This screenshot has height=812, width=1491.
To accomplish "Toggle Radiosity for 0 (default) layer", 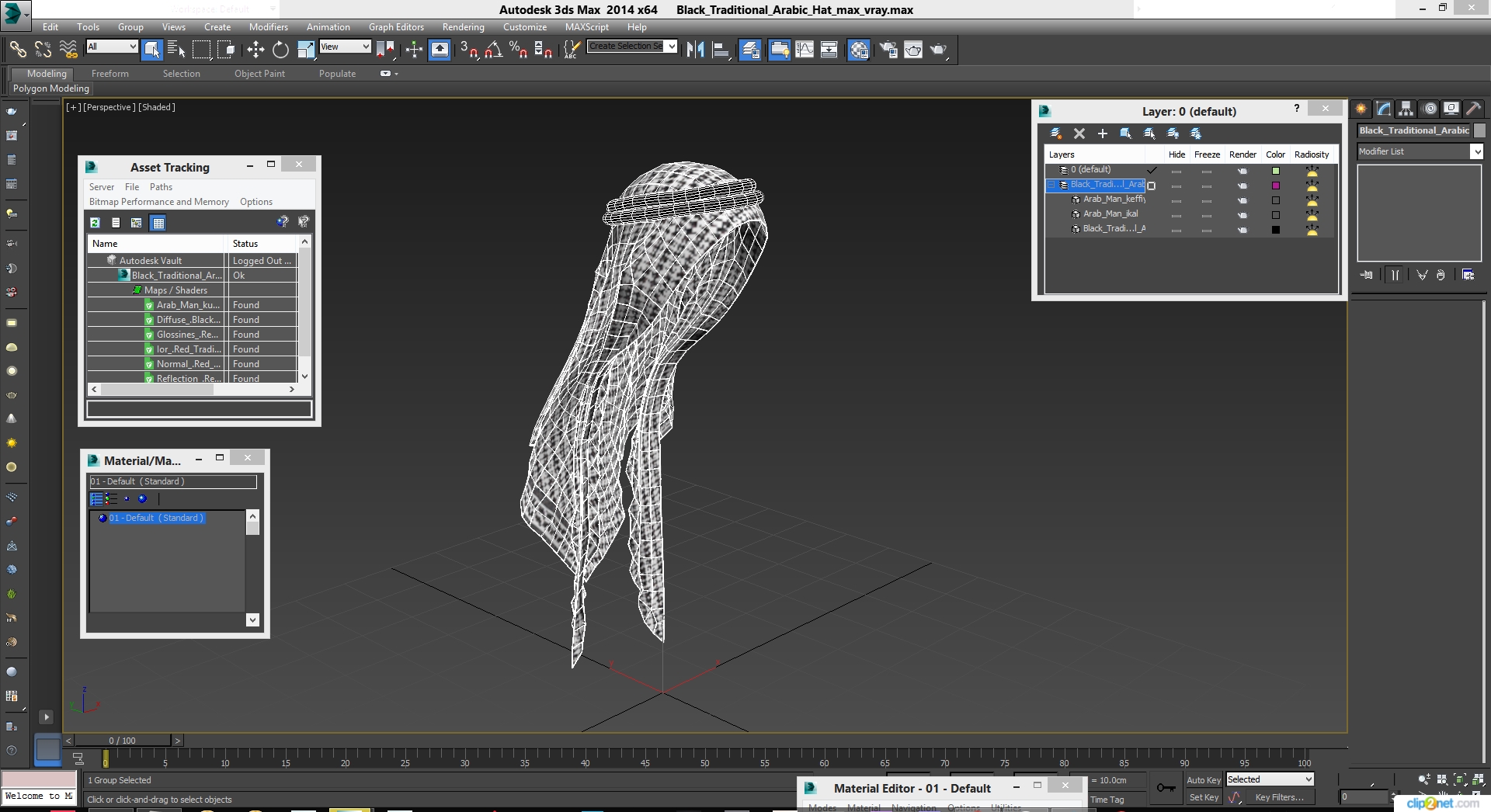I will pyautogui.click(x=1312, y=171).
